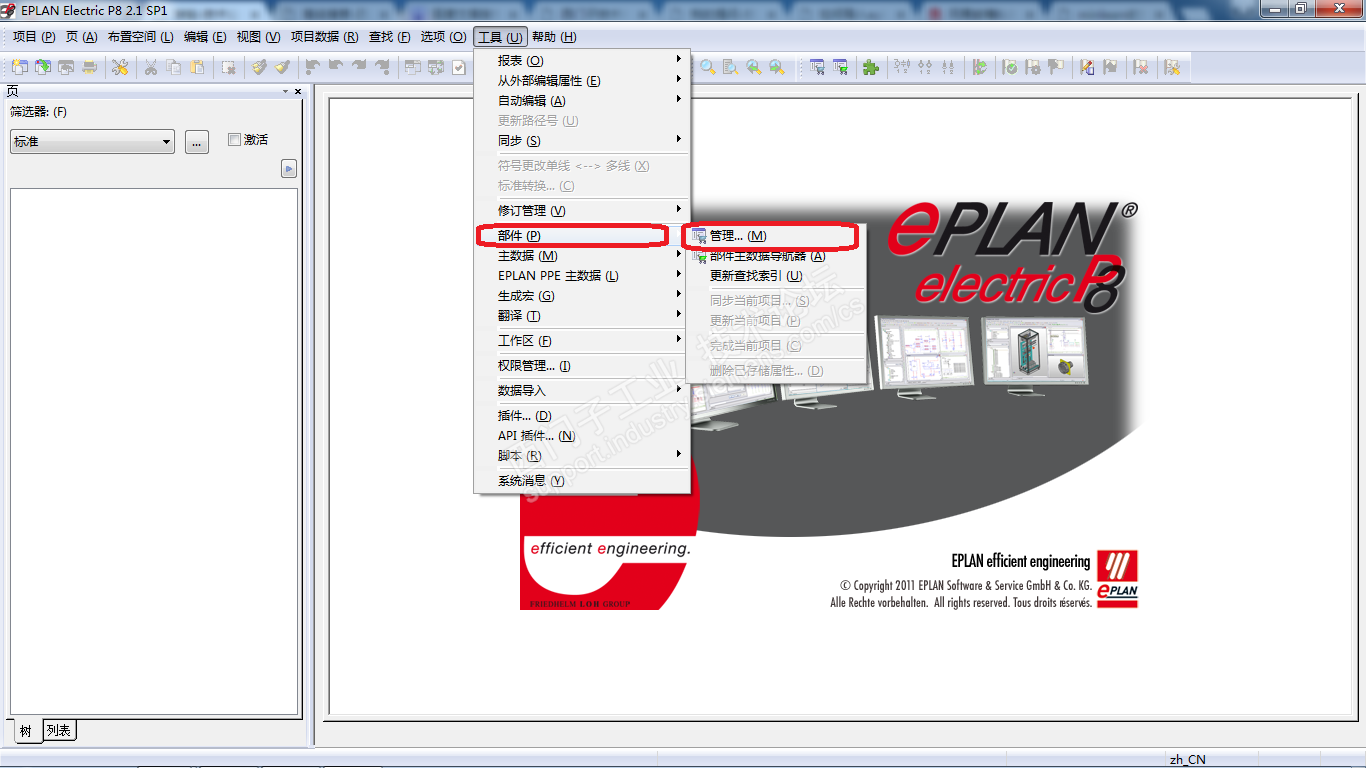The height and width of the screenshot is (768, 1366).
Task: Expand the 自动编辑 (A) submenu
Action: (582, 101)
